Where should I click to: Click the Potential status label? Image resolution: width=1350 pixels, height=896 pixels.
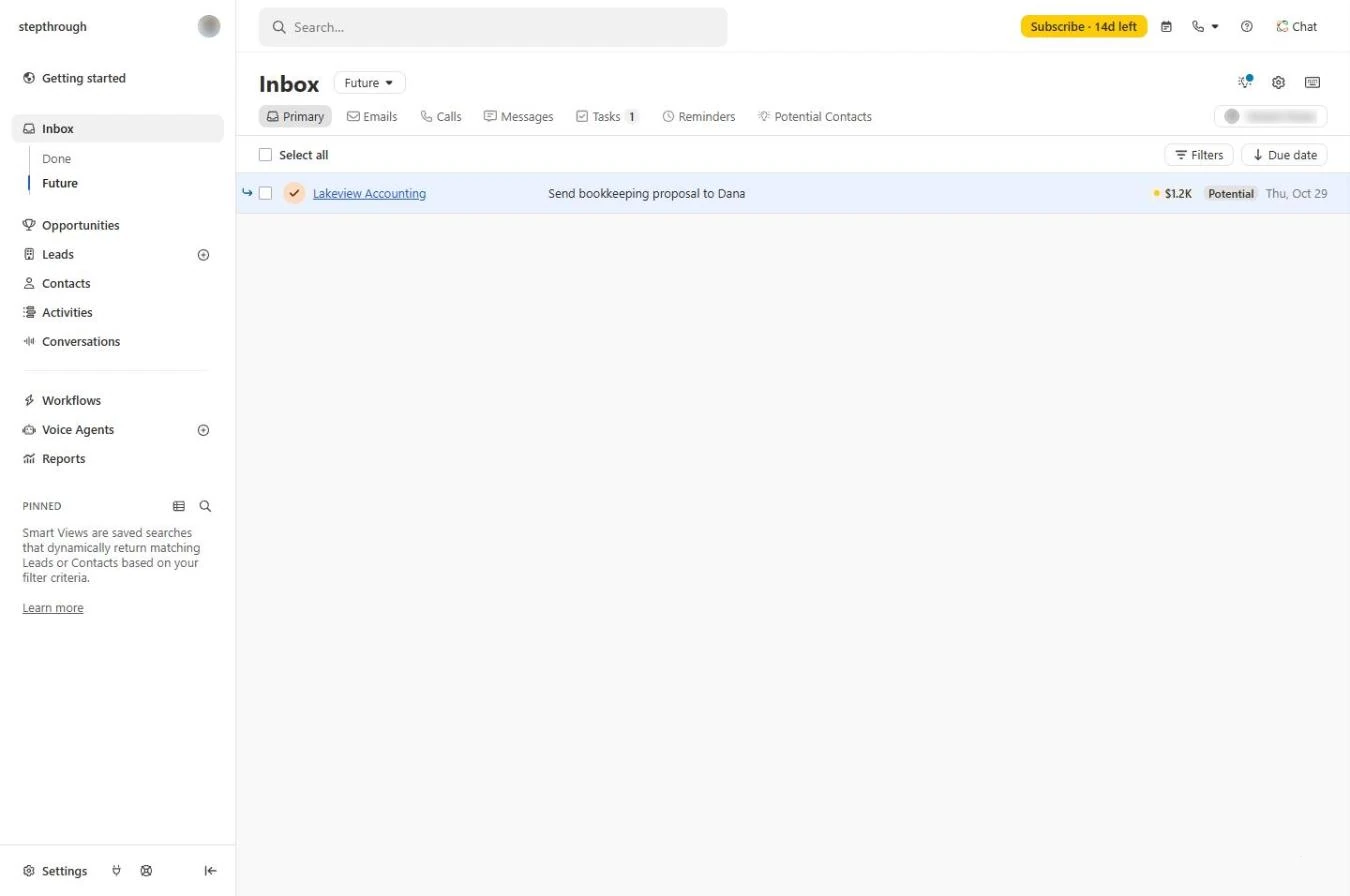(x=1230, y=194)
